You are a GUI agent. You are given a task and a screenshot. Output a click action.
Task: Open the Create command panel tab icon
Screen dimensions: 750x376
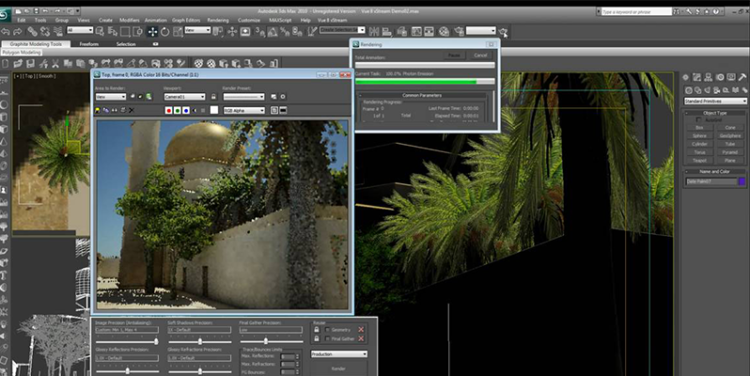[685, 77]
